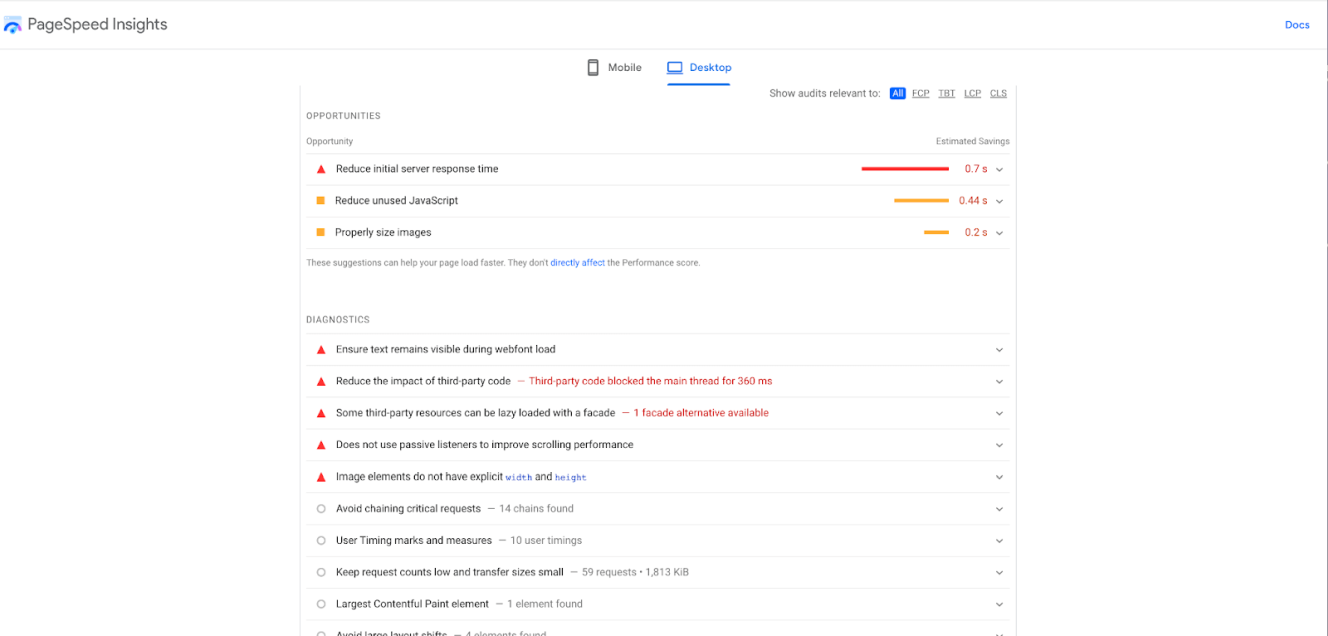1328x636 pixels.
Task: Click the 0.2 s savings value
Action: click(x=975, y=232)
